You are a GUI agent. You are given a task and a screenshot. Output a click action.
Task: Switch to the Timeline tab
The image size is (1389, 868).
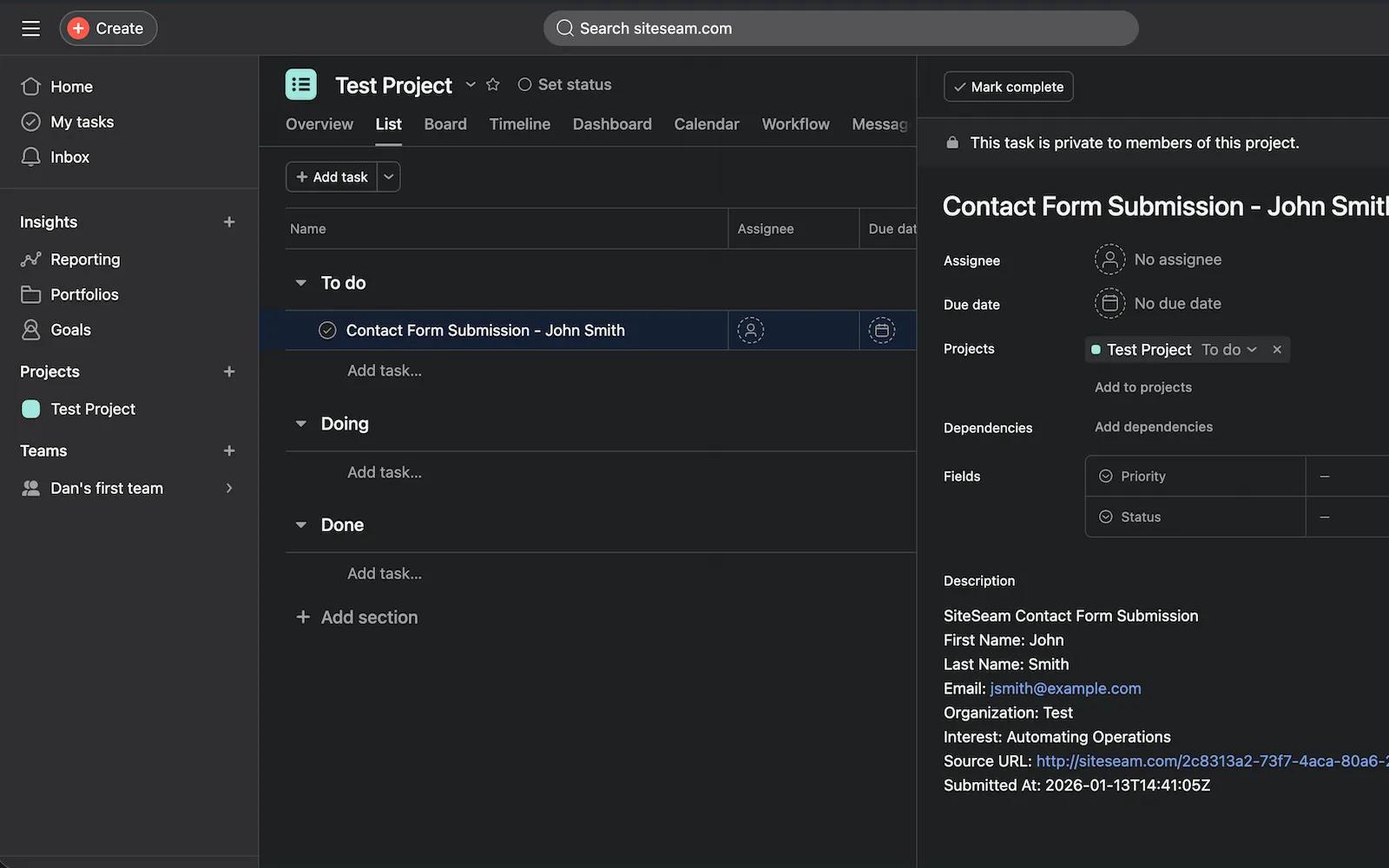click(x=519, y=124)
